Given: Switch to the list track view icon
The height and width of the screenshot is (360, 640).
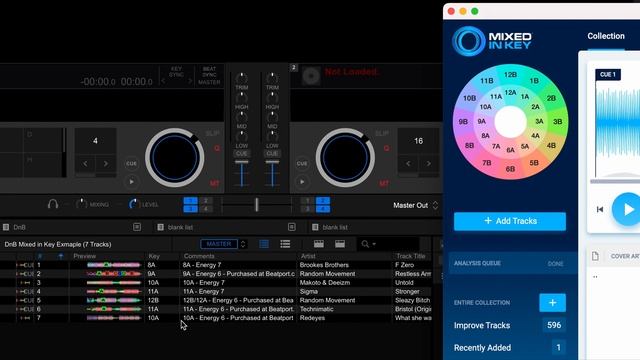Looking at the screenshot, I should (285, 244).
